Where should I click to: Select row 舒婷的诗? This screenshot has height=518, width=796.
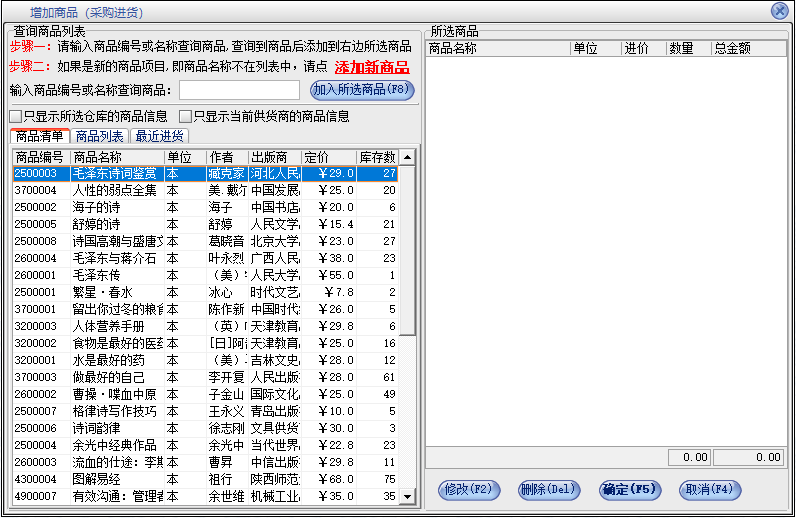[x=205, y=224]
